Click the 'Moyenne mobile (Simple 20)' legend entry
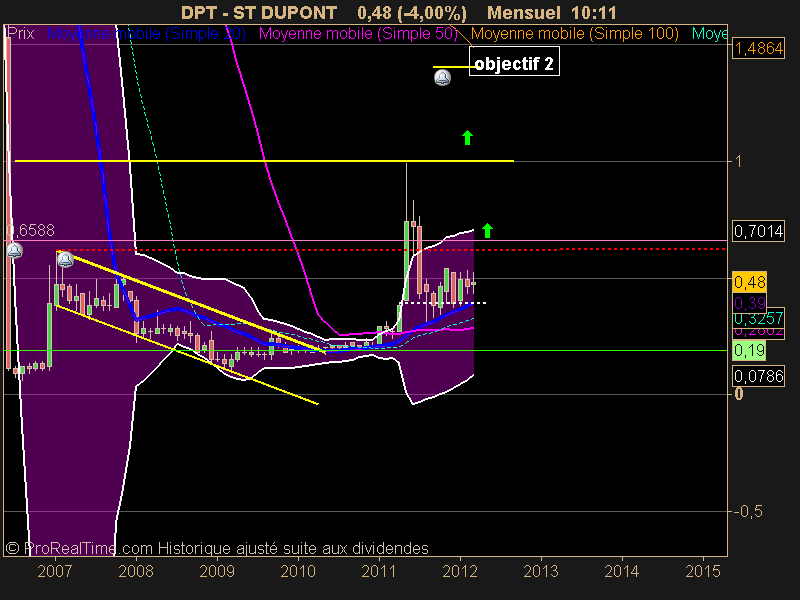This screenshot has width=800, height=600. [146, 34]
